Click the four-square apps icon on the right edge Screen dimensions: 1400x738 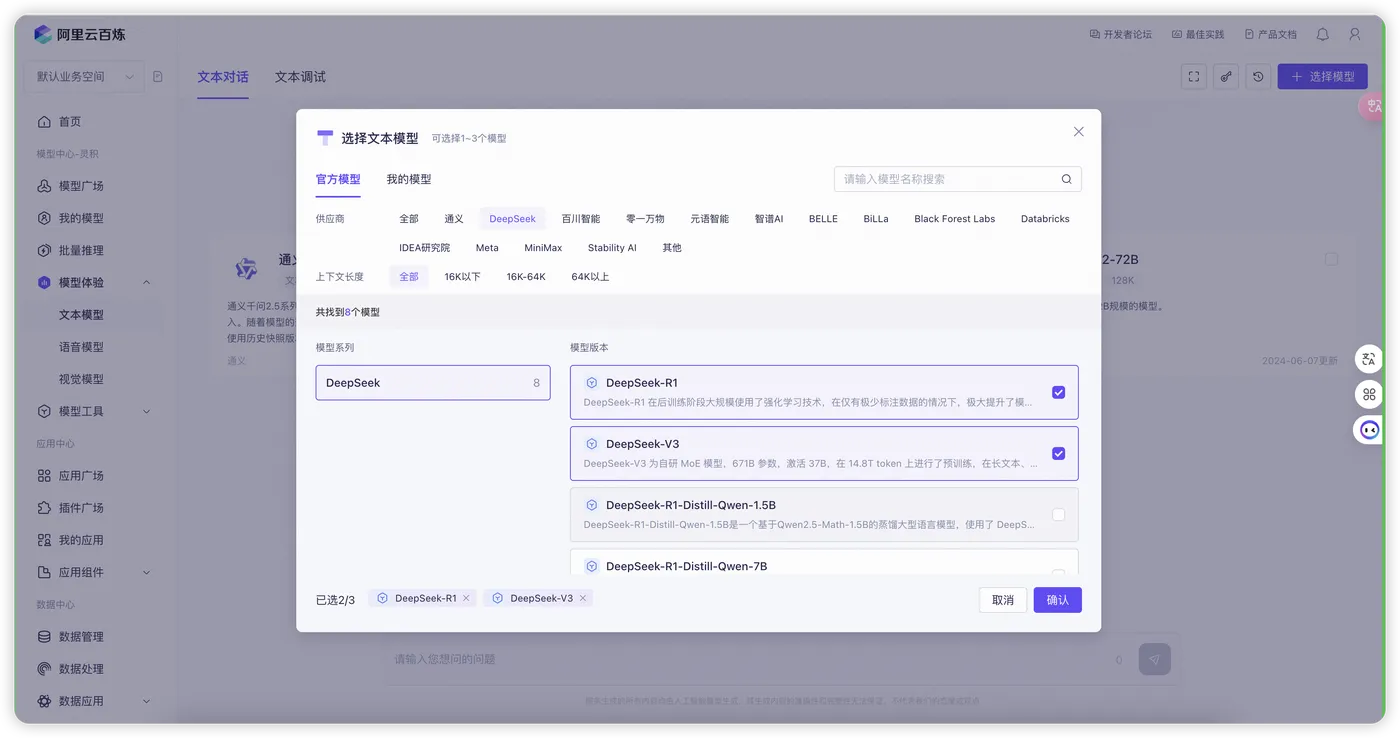coord(1369,394)
